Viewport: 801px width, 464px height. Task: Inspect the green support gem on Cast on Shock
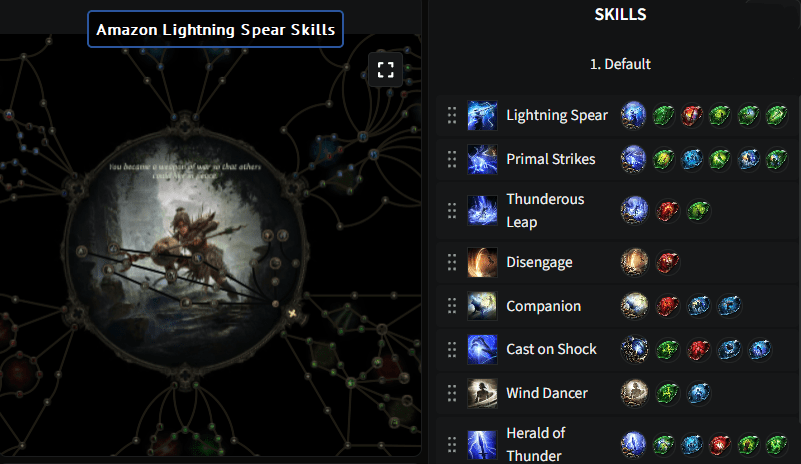(668, 350)
